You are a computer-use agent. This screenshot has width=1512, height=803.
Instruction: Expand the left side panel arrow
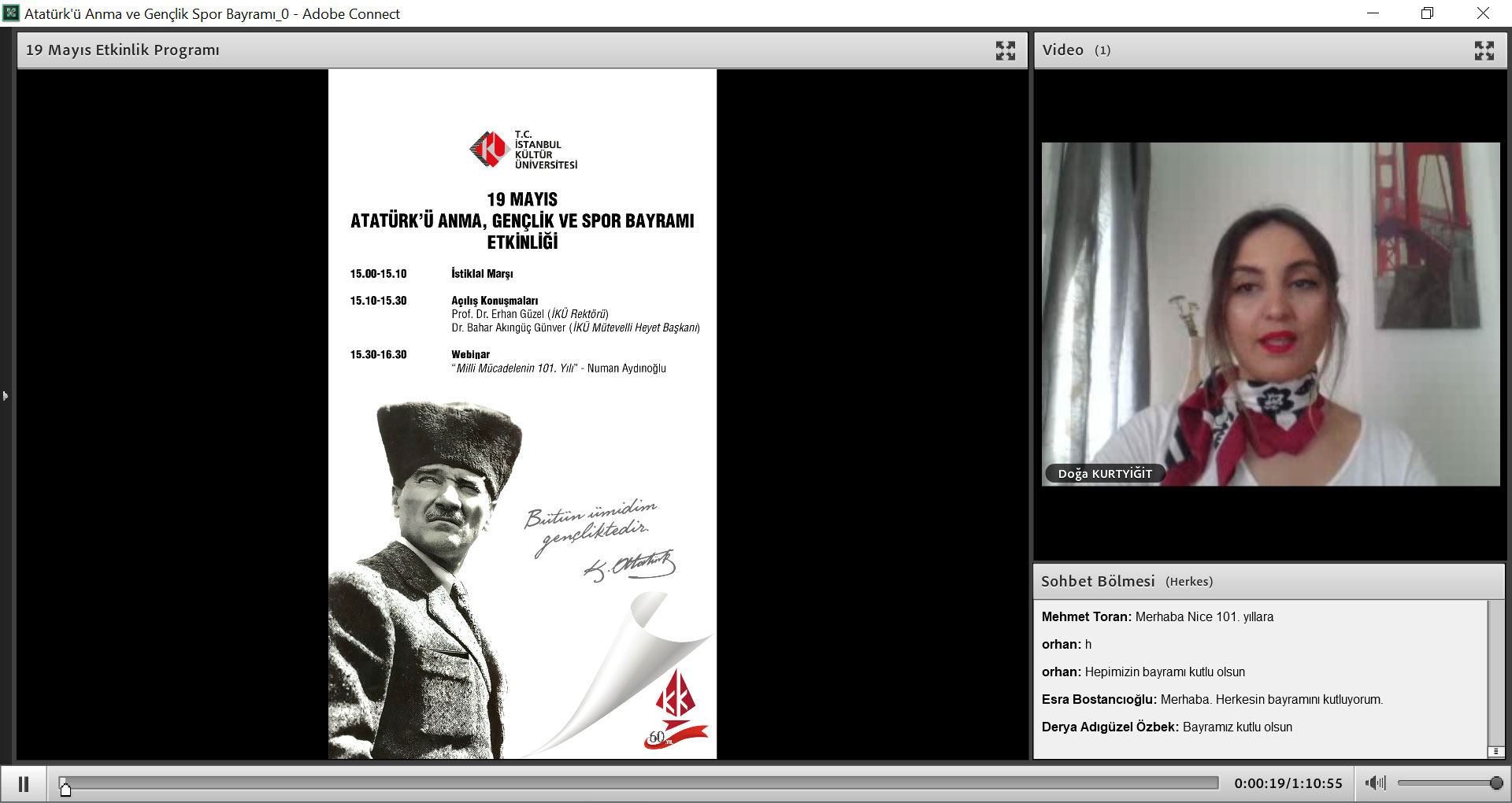pyautogui.click(x=6, y=396)
